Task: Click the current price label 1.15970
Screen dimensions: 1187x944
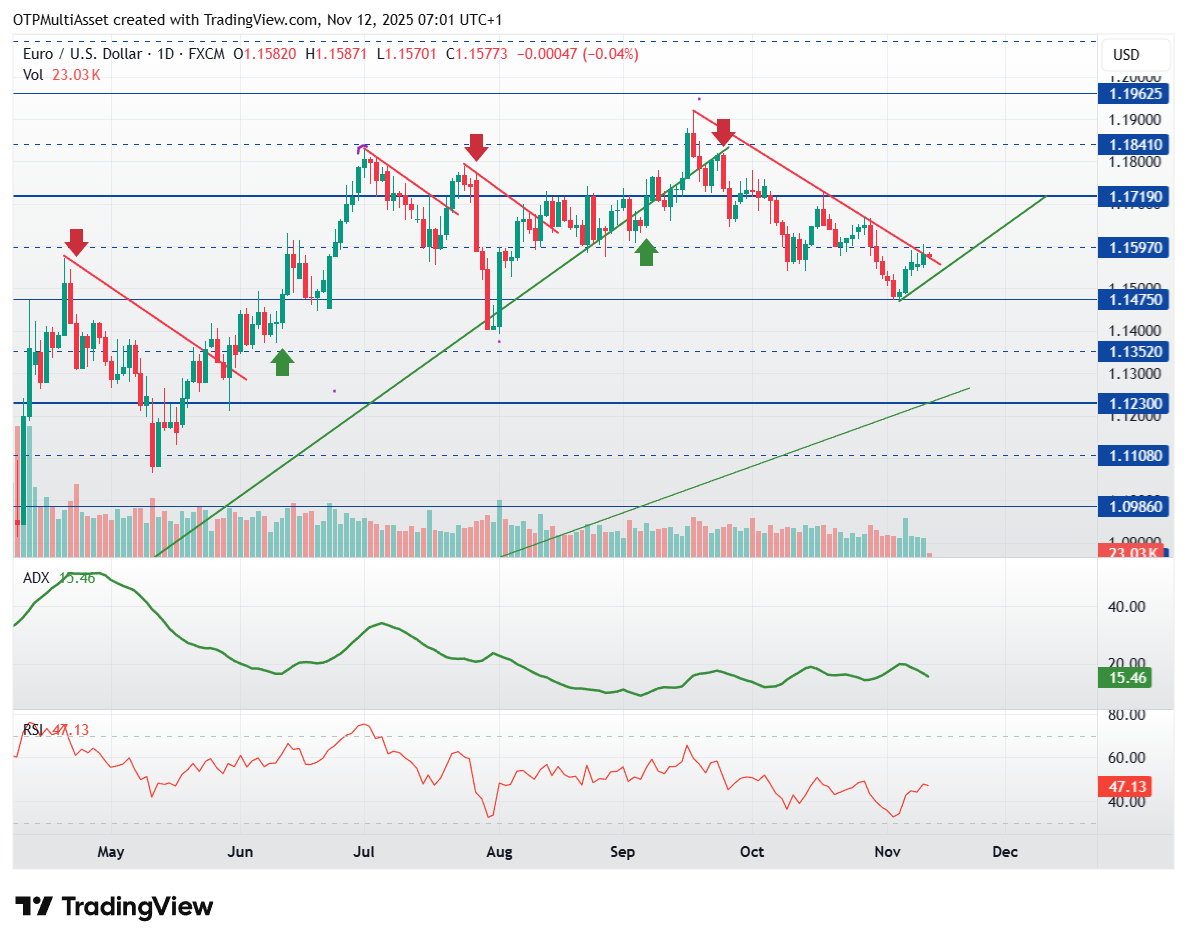Action: tap(1134, 248)
